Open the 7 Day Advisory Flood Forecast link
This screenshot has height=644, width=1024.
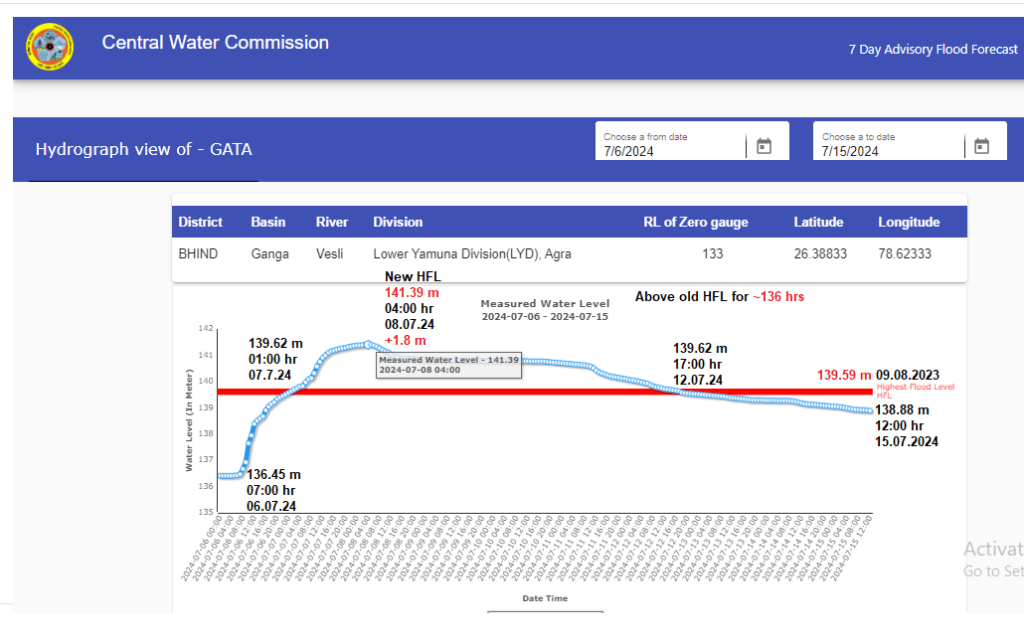932,49
